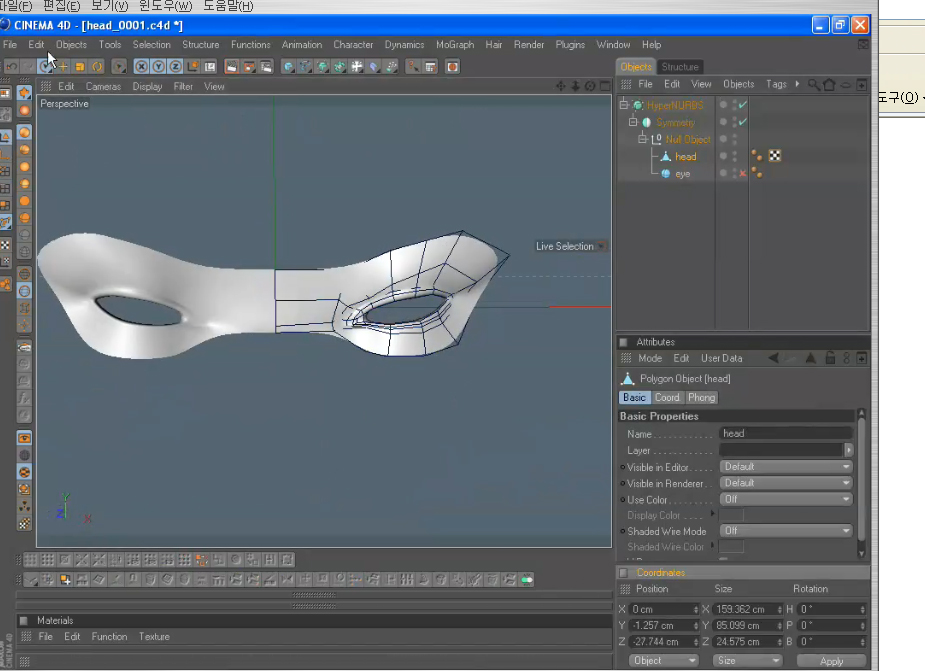Open the MoGraph menu
Image resolution: width=925 pixels, height=671 pixels.
455,45
